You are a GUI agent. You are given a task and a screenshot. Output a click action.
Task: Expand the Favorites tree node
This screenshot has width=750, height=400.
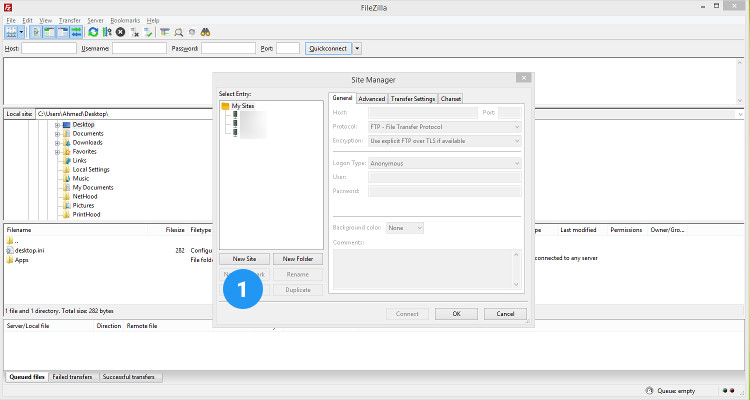[57, 152]
